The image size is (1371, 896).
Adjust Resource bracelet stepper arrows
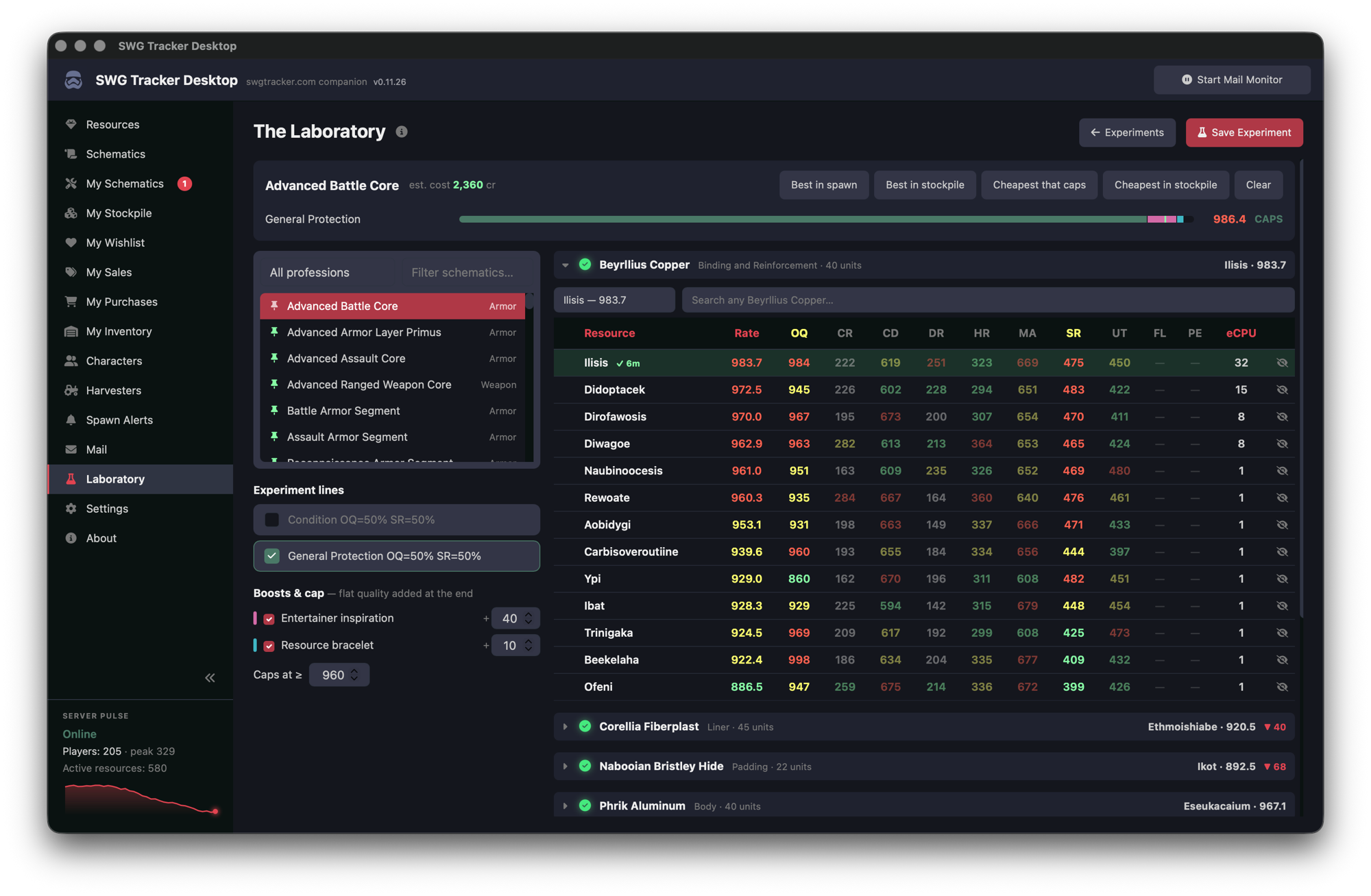point(529,645)
